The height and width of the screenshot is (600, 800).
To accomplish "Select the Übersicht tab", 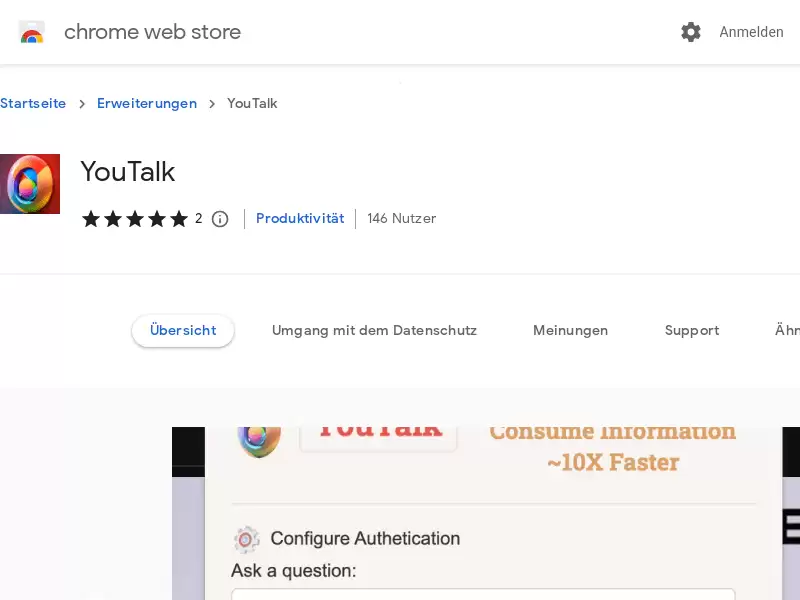I will click(x=183, y=331).
